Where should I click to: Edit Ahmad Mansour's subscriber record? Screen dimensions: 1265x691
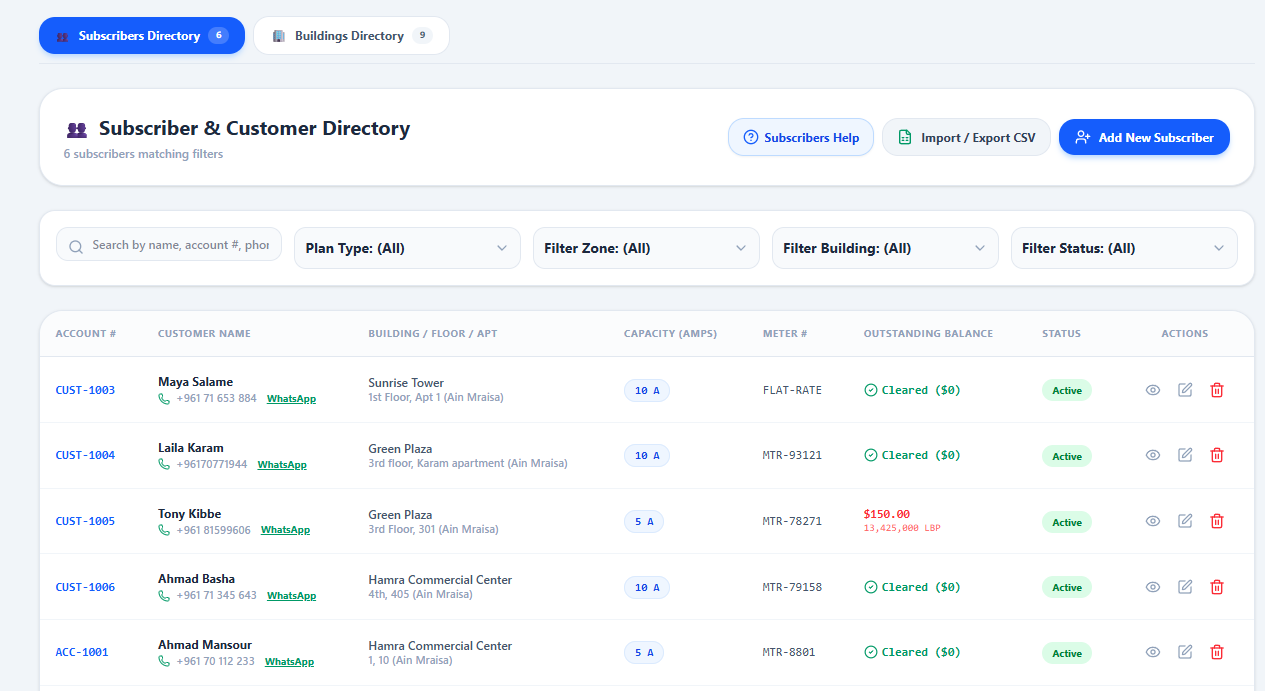(1185, 652)
